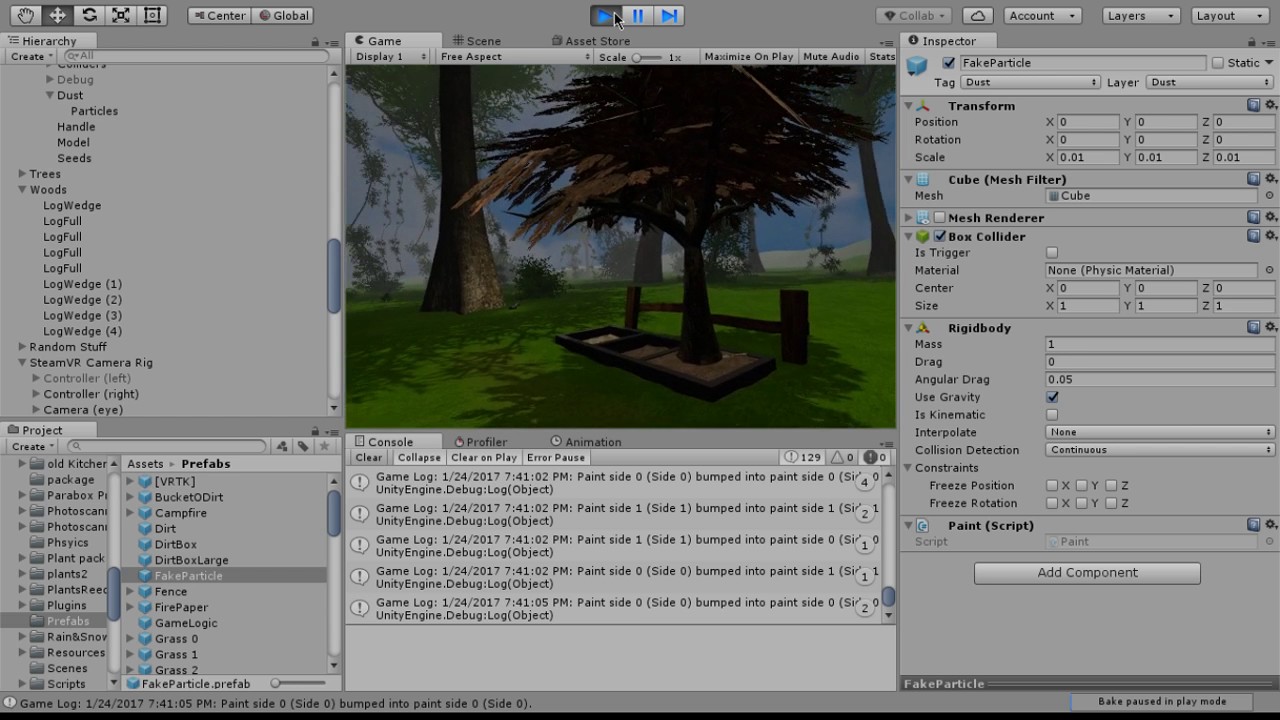The height and width of the screenshot is (720, 1280).
Task: Uncheck Use Gravity
Action: click(1052, 397)
